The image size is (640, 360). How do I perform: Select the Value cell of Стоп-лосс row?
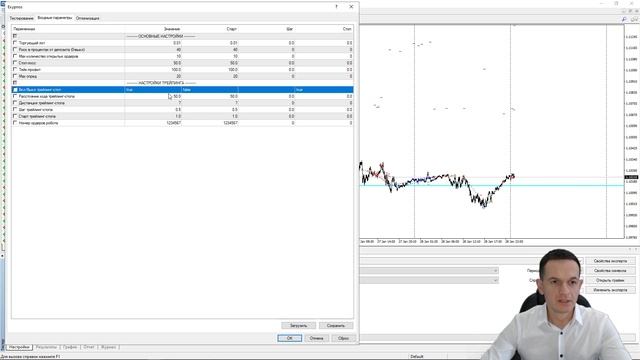[153, 63]
